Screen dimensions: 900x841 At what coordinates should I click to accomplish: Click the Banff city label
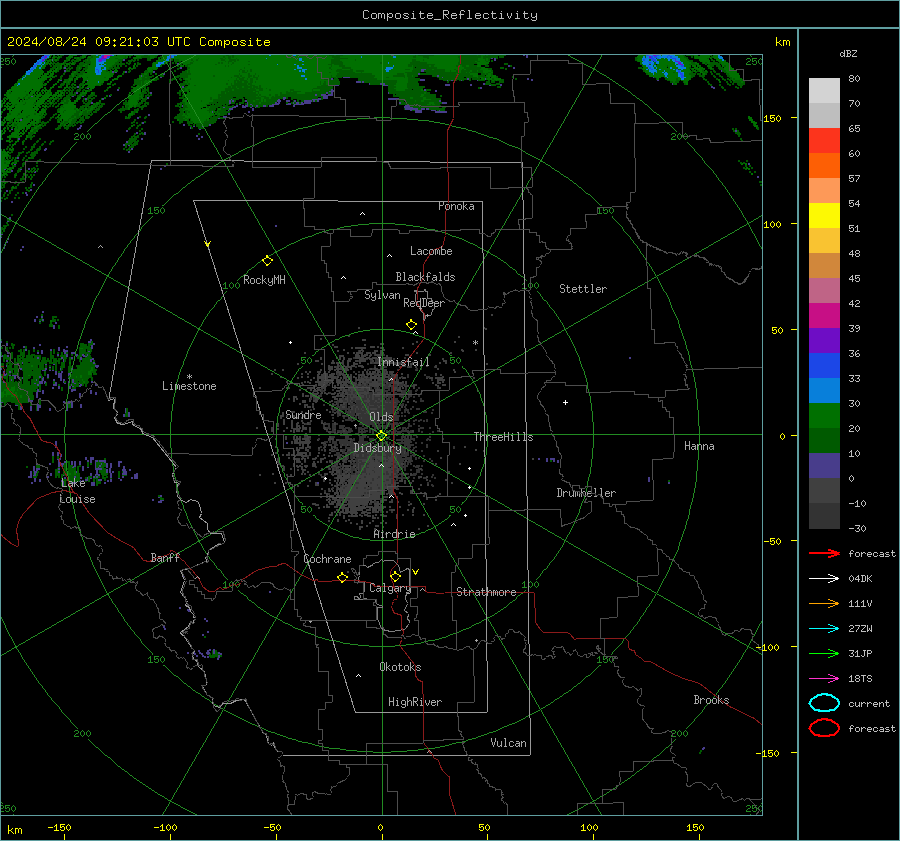165,557
